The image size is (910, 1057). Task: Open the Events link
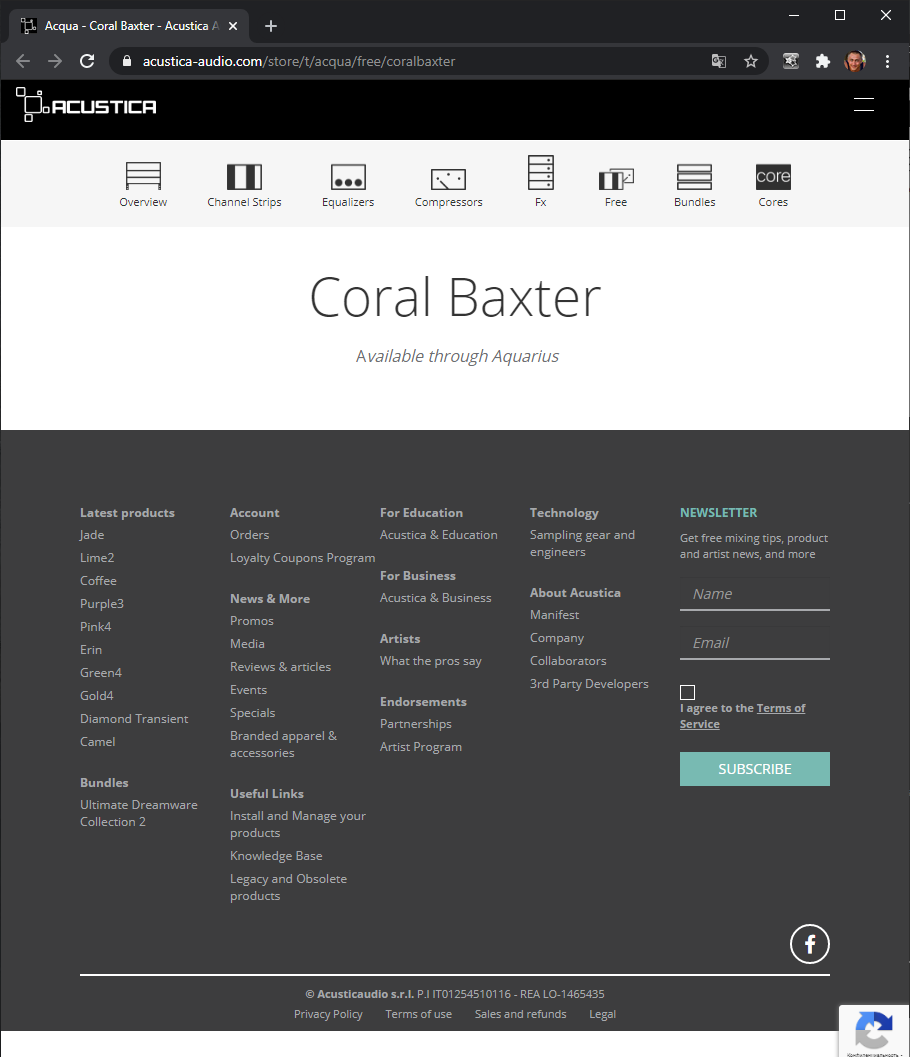(x=248, y=690)
